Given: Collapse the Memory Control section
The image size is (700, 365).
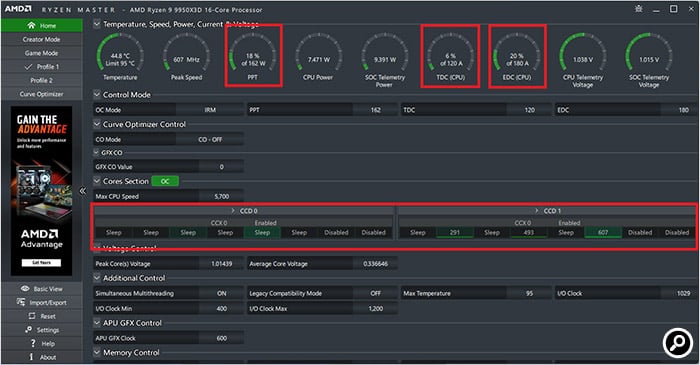Looking at the screenshot, I should point(97,352).
